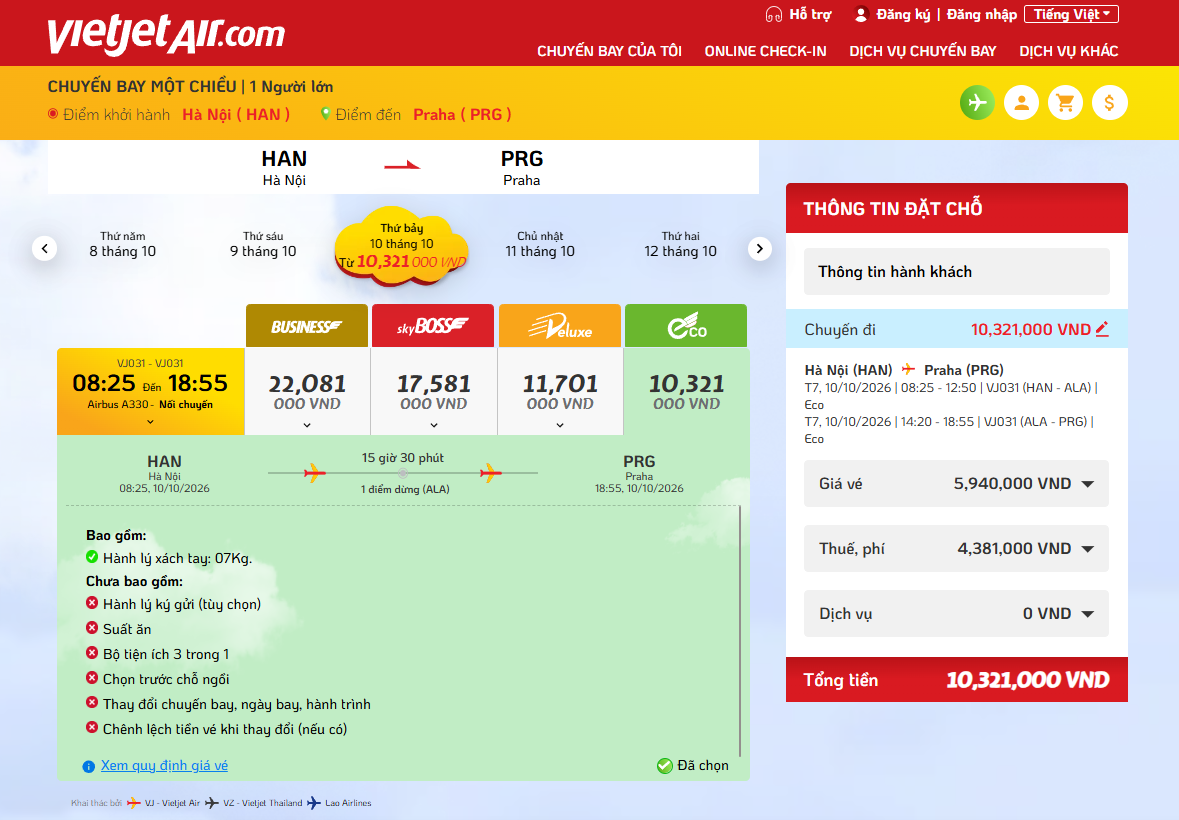
Task: Collapse the VJ031 flight details chevron
Action: pyautogui.click(x=150, y=422)
